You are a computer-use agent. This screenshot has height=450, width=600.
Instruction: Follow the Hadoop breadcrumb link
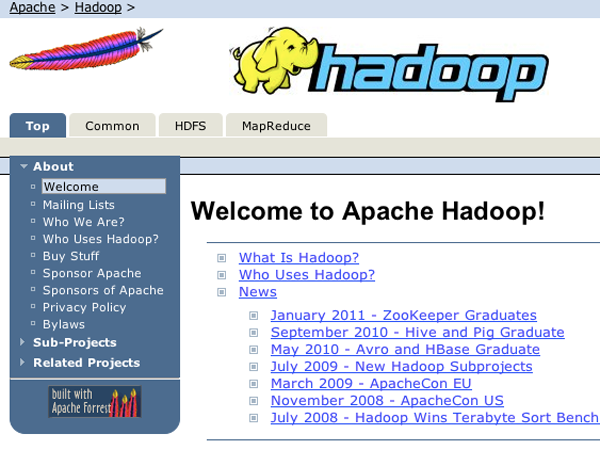coord(98,7)
